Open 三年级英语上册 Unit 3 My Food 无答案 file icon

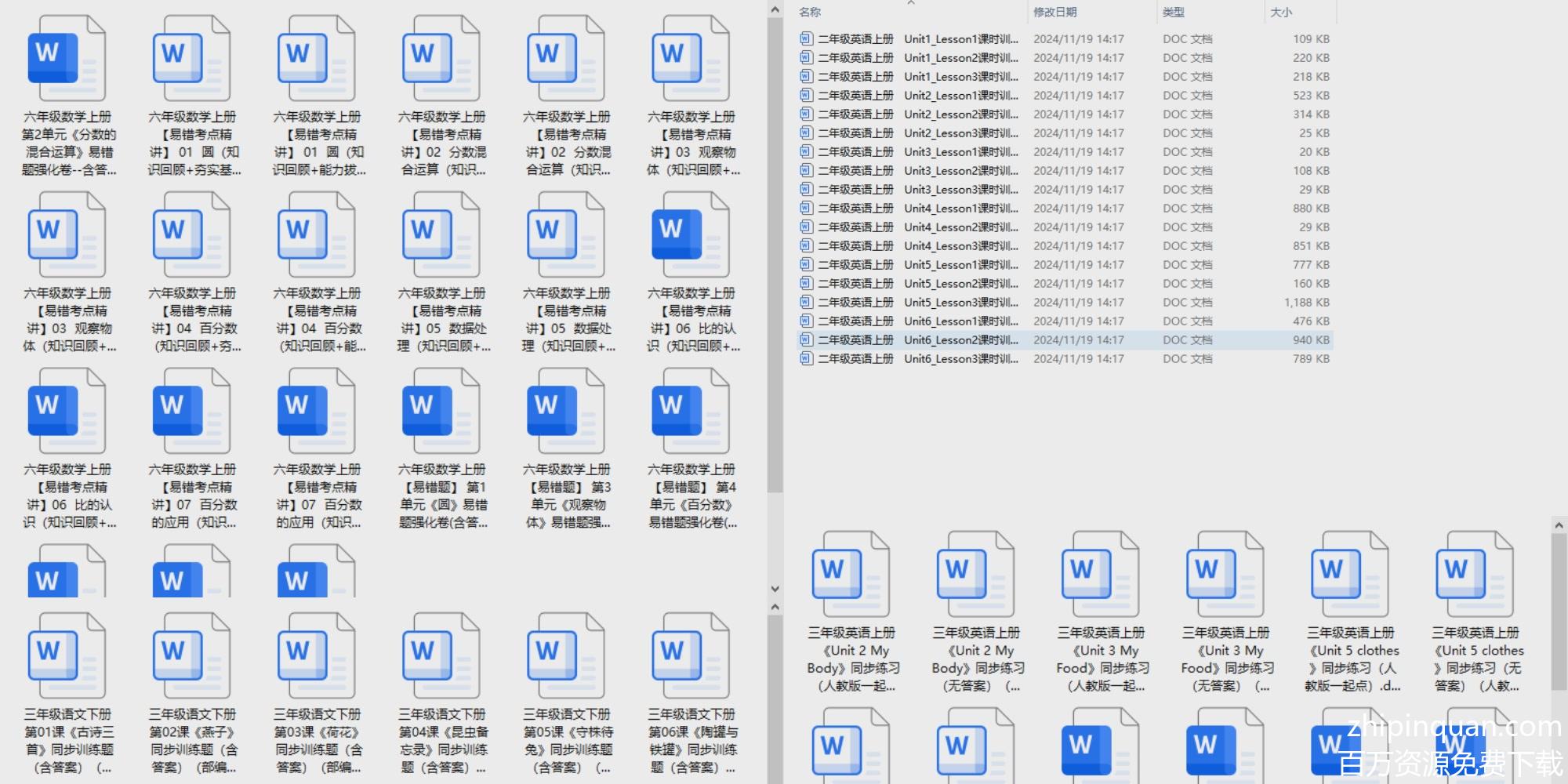tap(1225, 575)
